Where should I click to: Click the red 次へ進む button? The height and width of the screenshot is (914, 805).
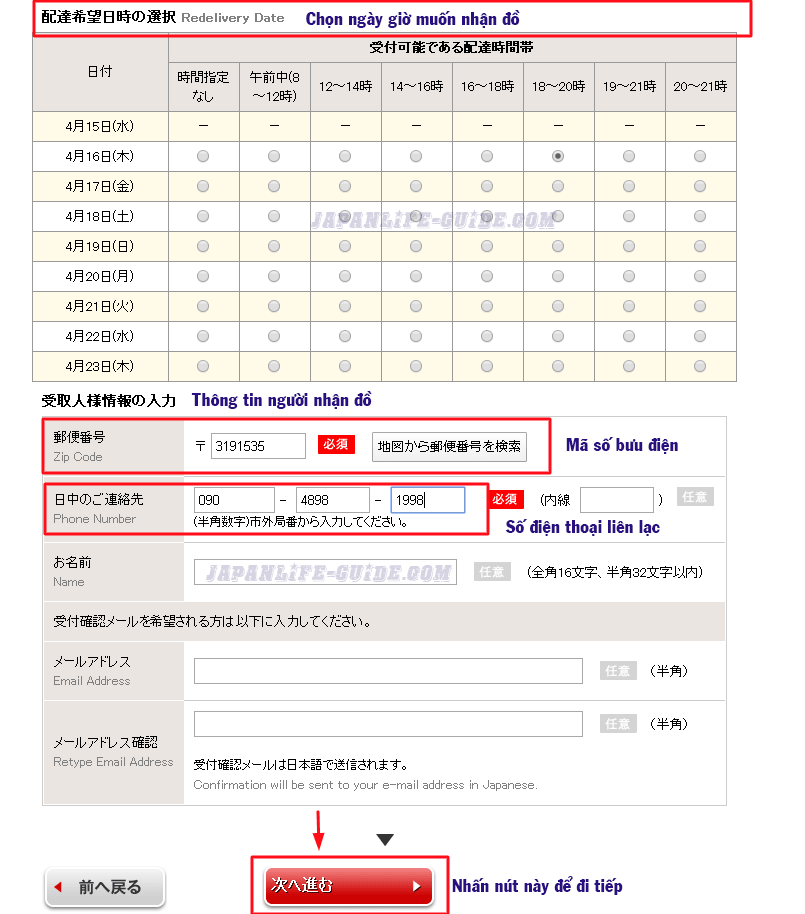tap(348, 886)
